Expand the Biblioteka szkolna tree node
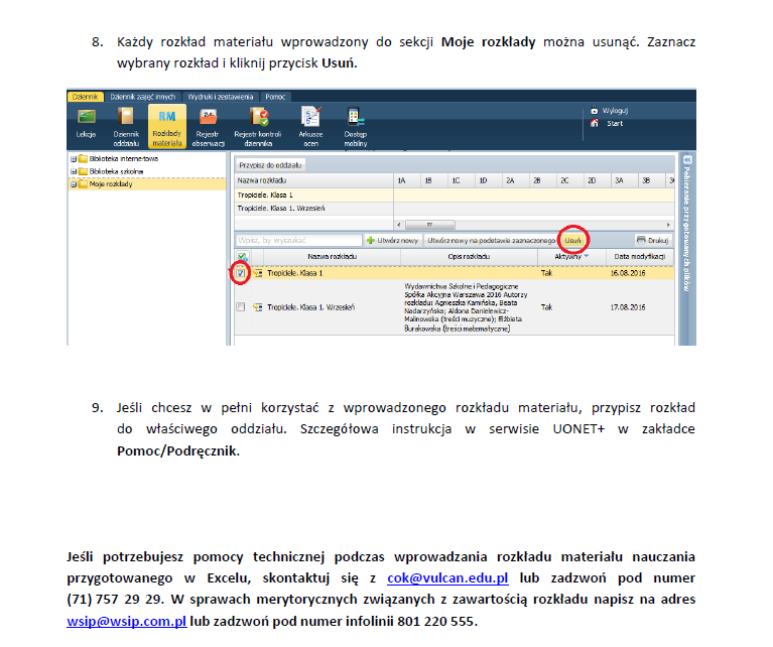This screenshot has width=773, height=647. click(x=73, y=171)
